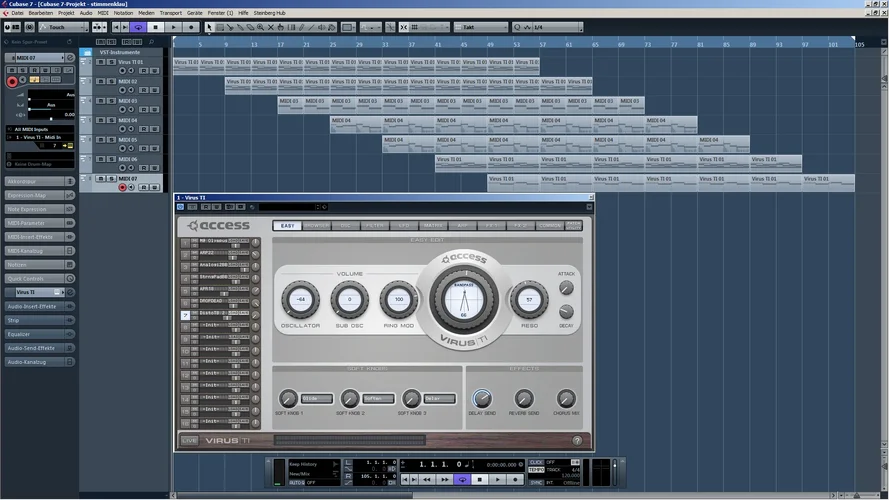Open the Geräte menu
The width and height of the screenshot is (889, 500).
point(194,13)
